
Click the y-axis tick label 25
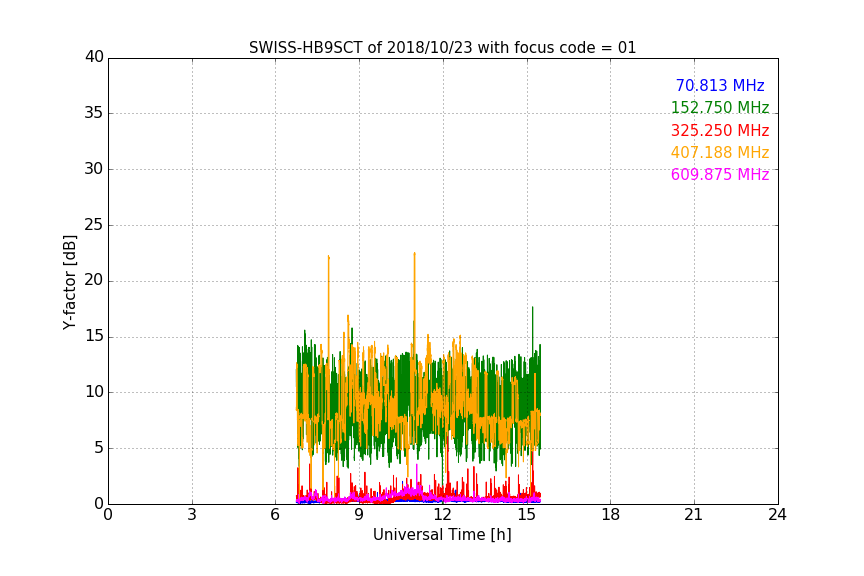click(94, 224)
